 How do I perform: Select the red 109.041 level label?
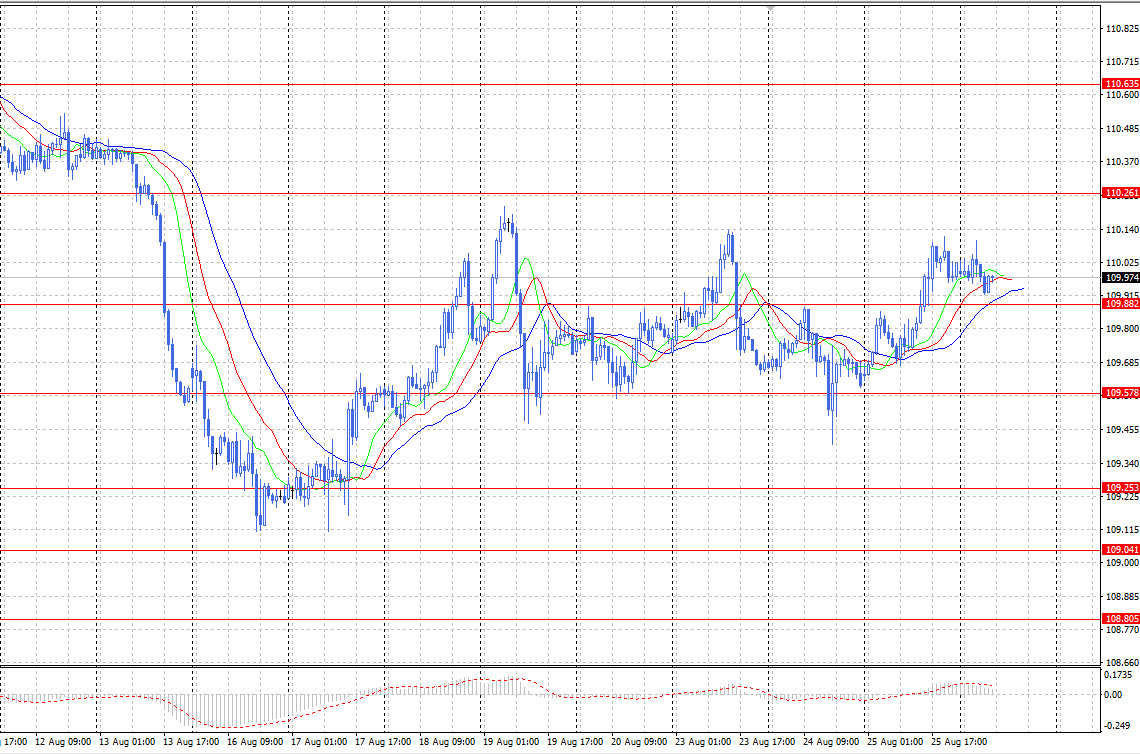(1121, 550)
